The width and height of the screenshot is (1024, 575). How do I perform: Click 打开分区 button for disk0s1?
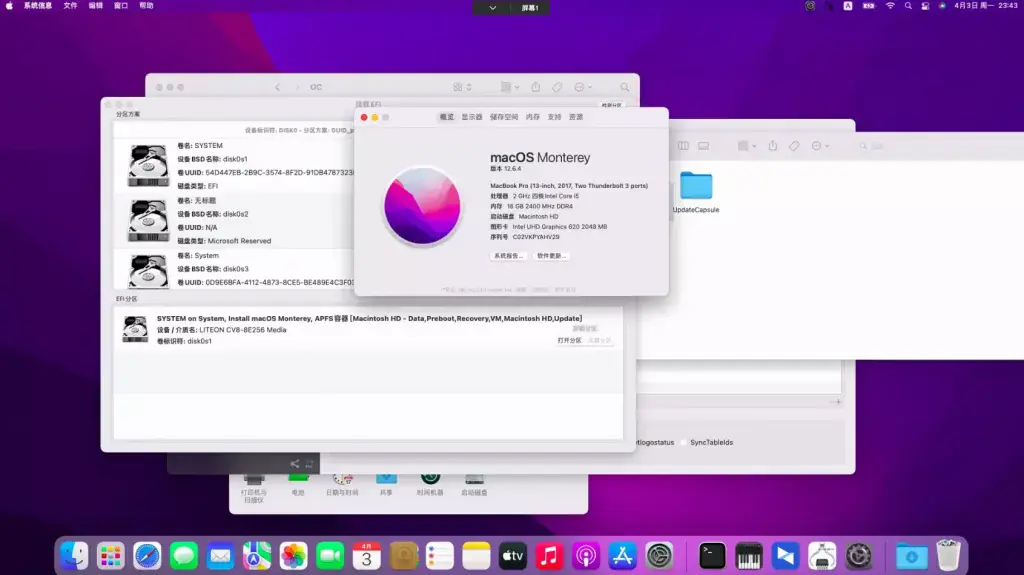(569, 340)
